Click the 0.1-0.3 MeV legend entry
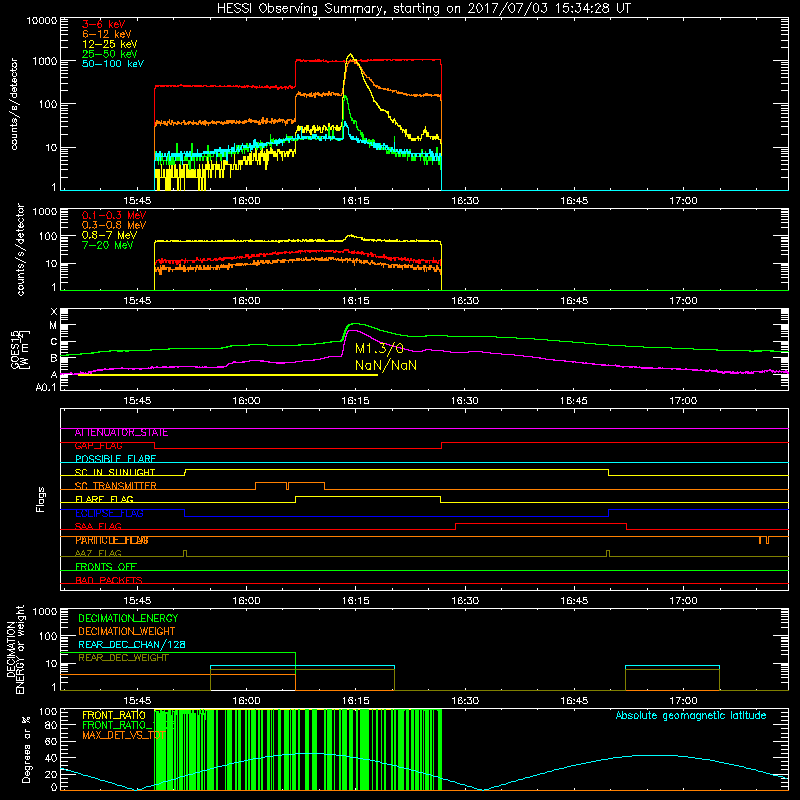This screenshot has height=800, width=800. [x=114, y=215]
